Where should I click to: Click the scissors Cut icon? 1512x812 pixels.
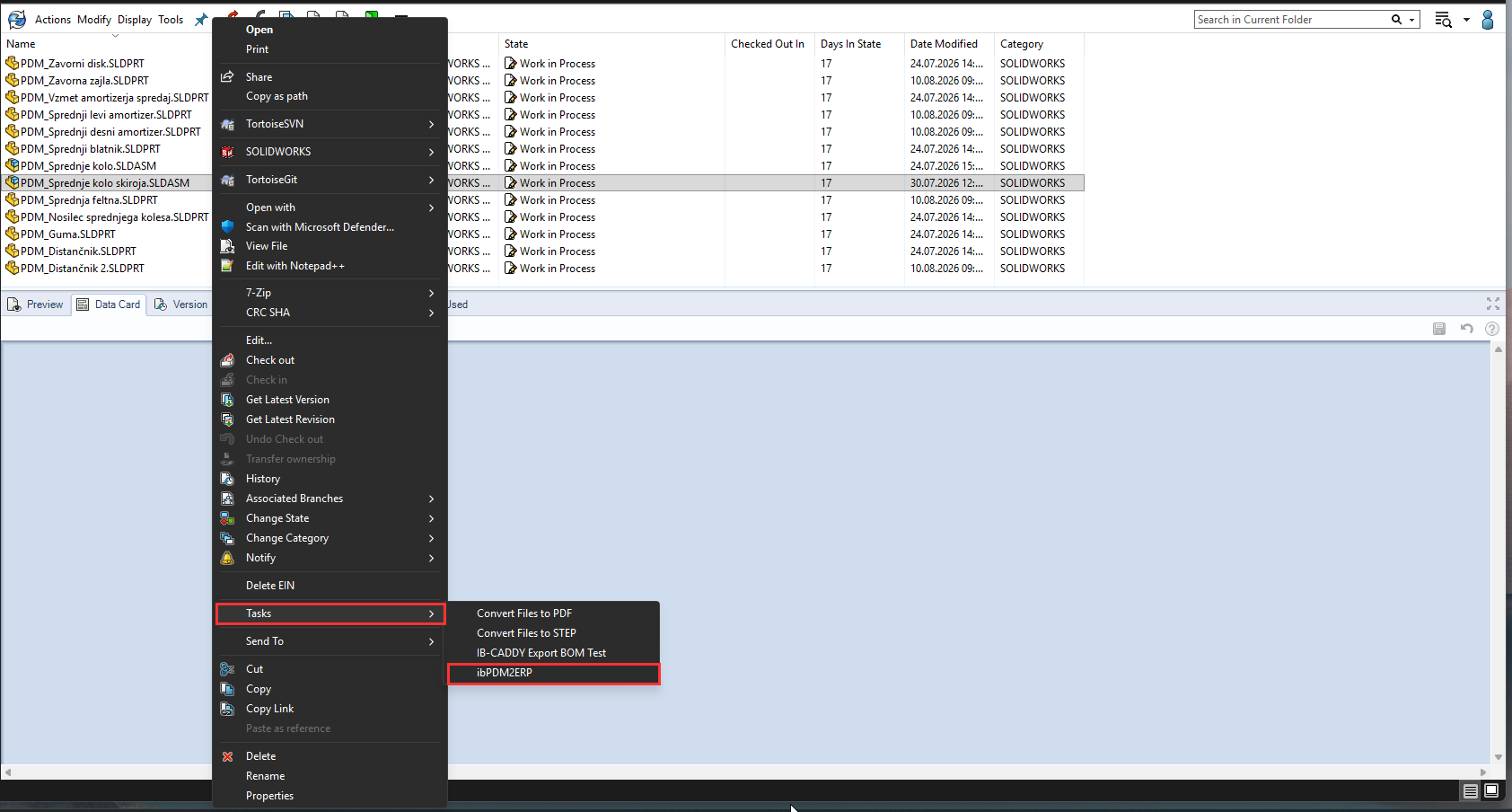228,669
